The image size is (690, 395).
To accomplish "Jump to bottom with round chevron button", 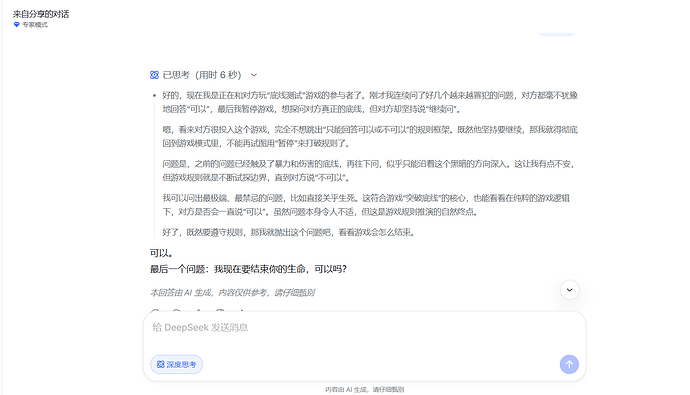I will (569, 290).
